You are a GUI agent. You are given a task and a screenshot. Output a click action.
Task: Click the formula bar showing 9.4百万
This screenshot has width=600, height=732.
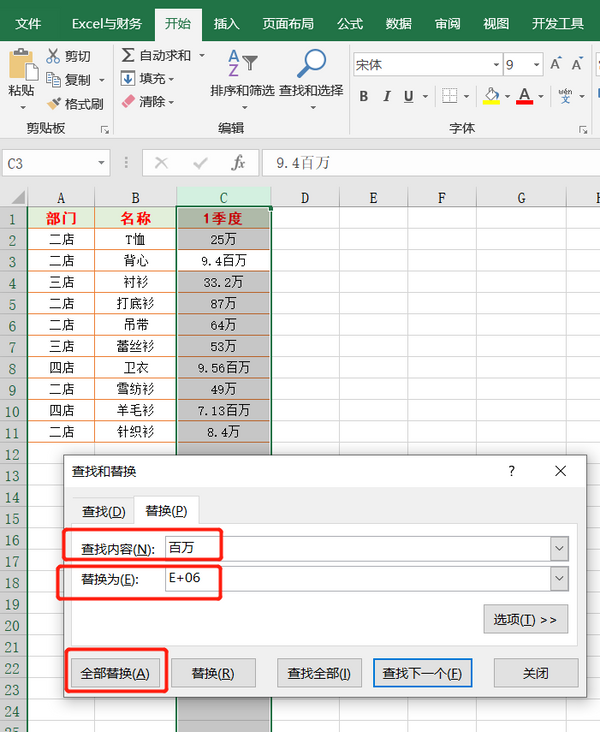[x=431, y=163]
